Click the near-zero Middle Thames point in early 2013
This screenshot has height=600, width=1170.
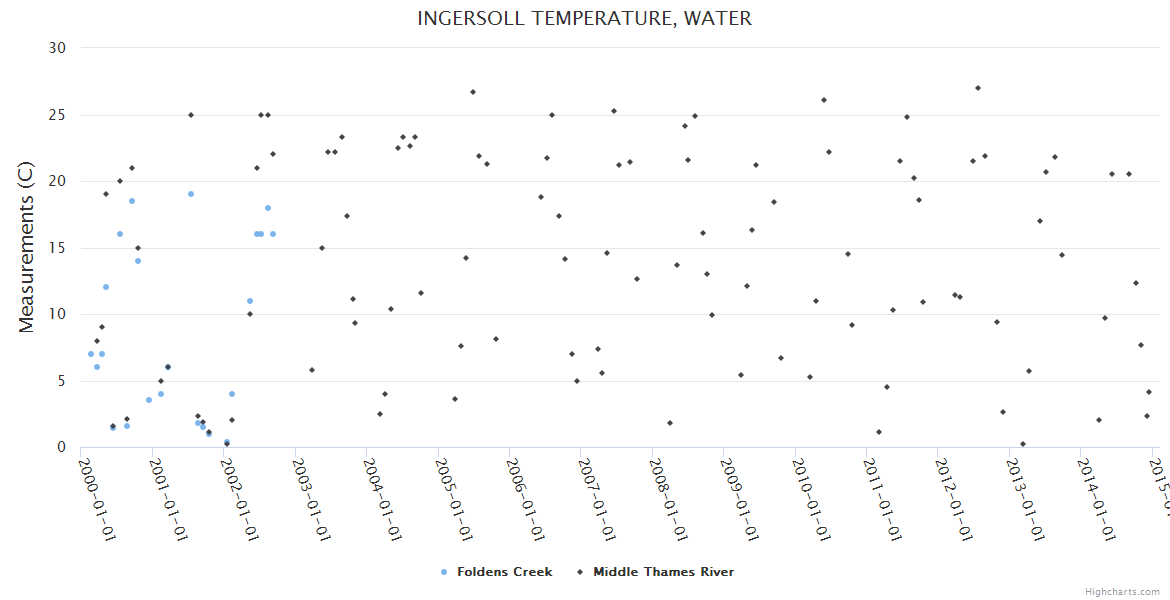pos(1023,444)
